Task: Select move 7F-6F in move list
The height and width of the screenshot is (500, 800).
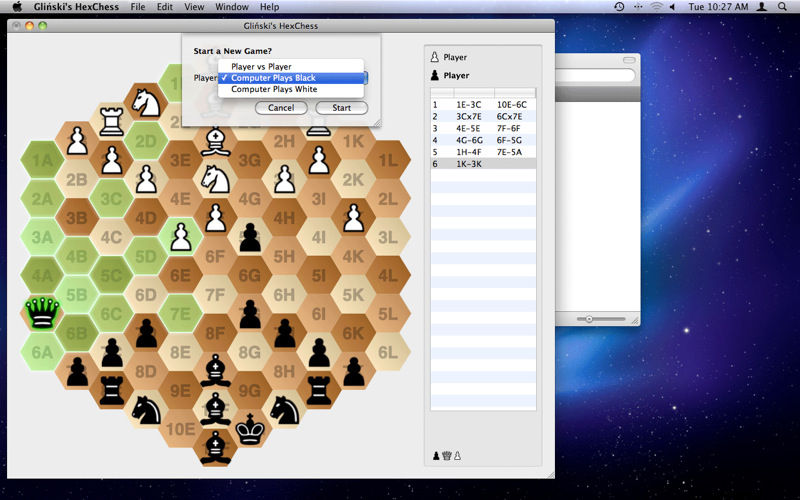Action: coord(508,128)
